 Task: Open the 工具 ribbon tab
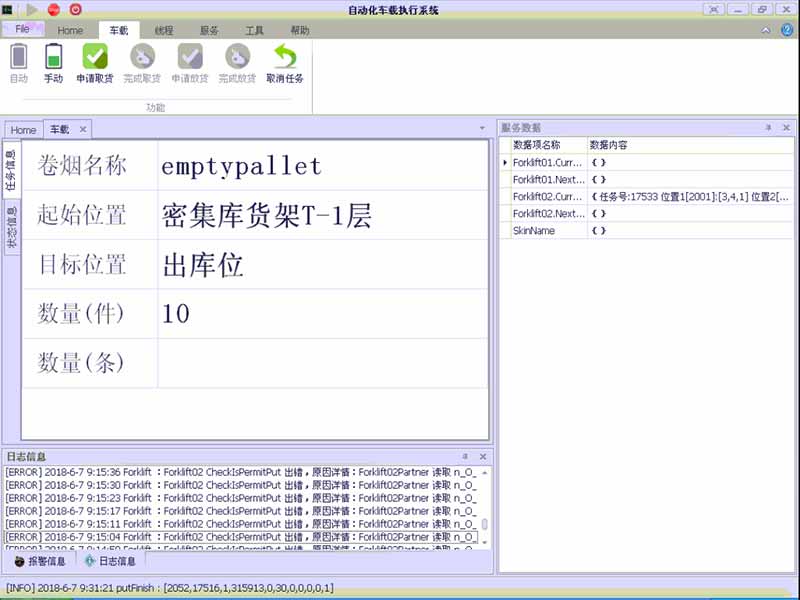(255, 30)
